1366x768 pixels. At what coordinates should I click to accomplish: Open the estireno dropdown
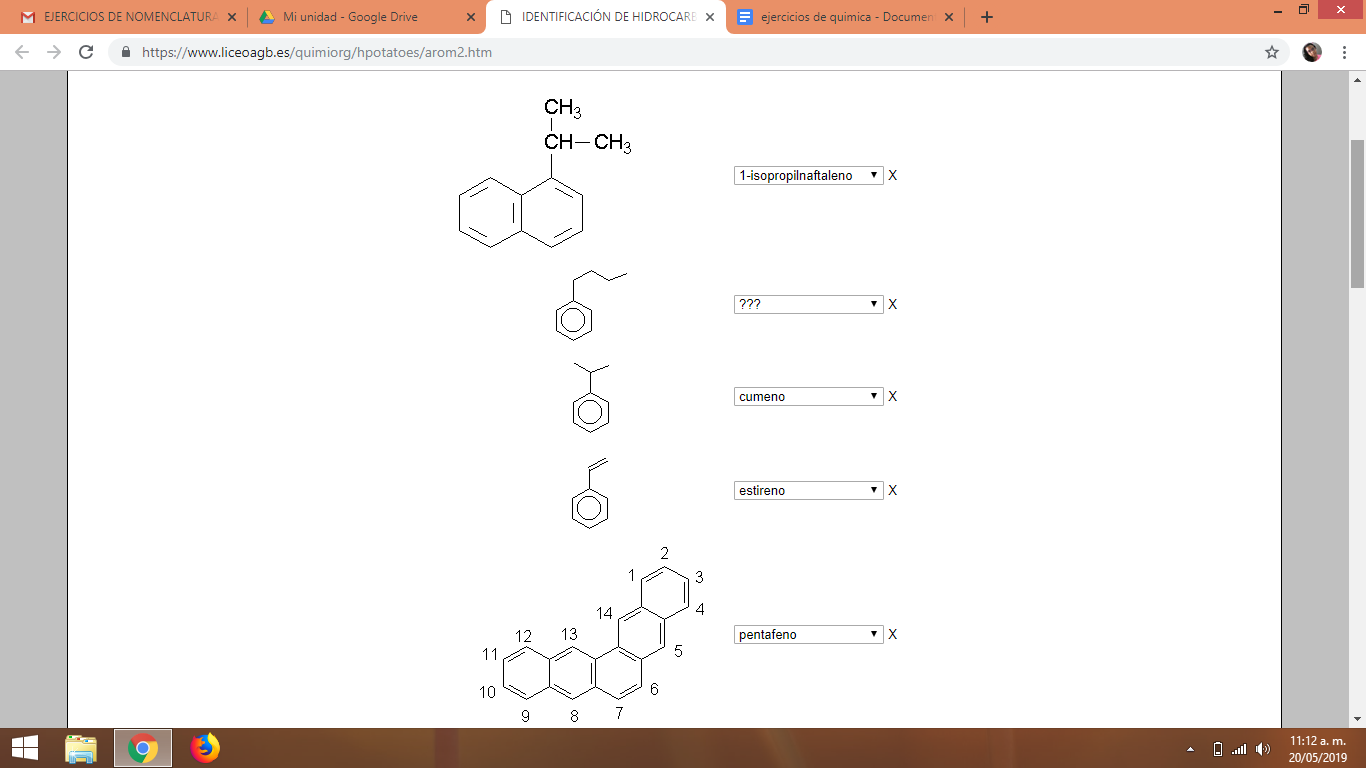[x=808, y=490]
